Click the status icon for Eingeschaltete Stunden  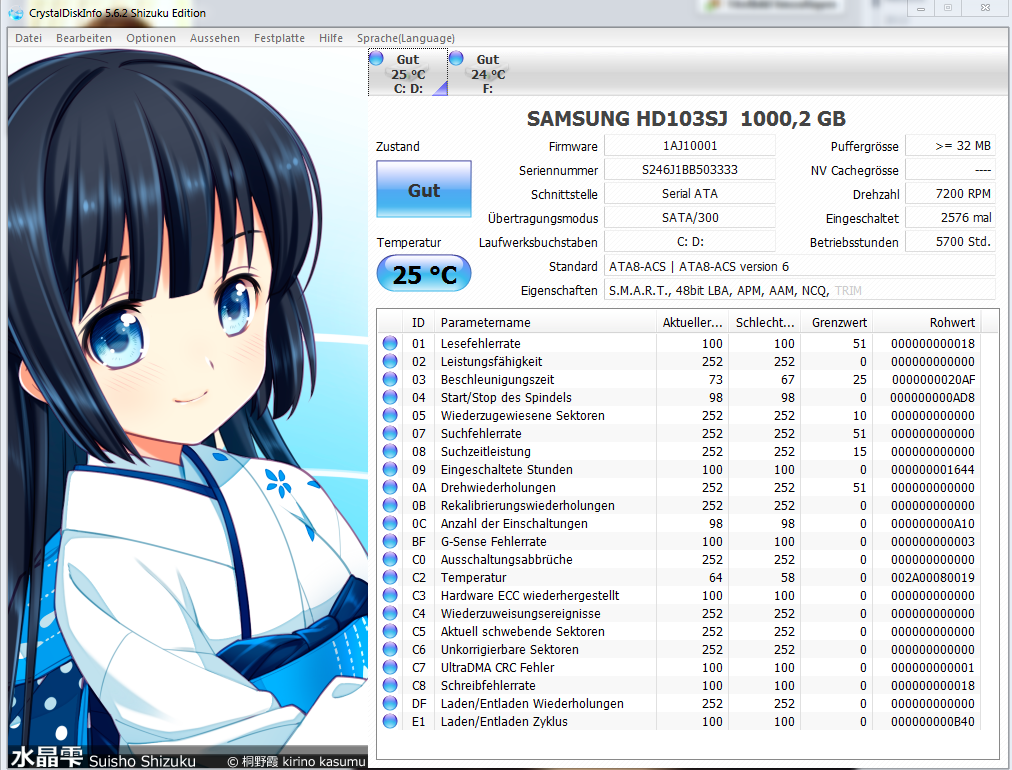point(390,469)
